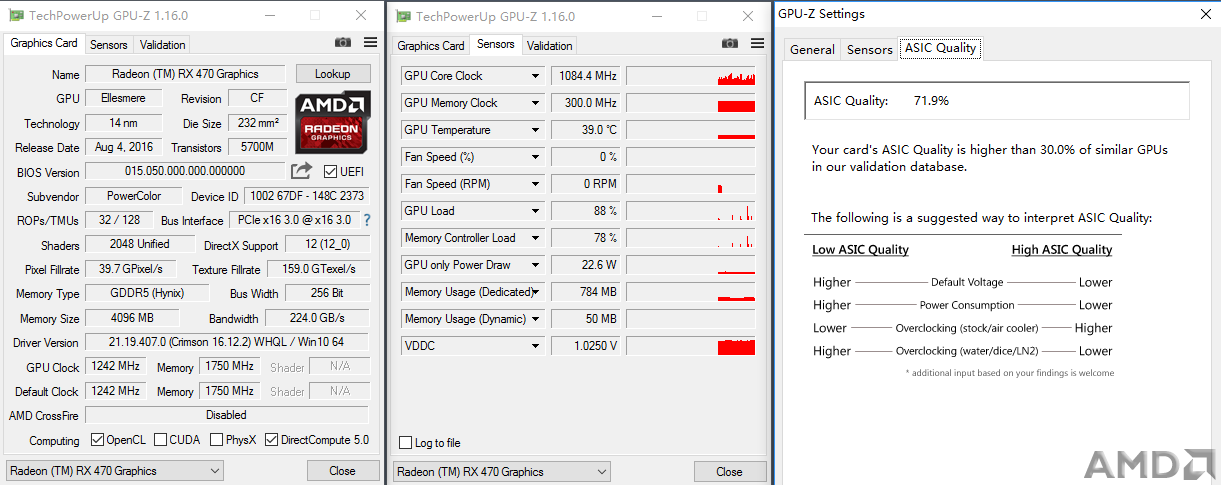Click the Lookup button
This screenshot has width=1221, height=485.
[333, 74]
